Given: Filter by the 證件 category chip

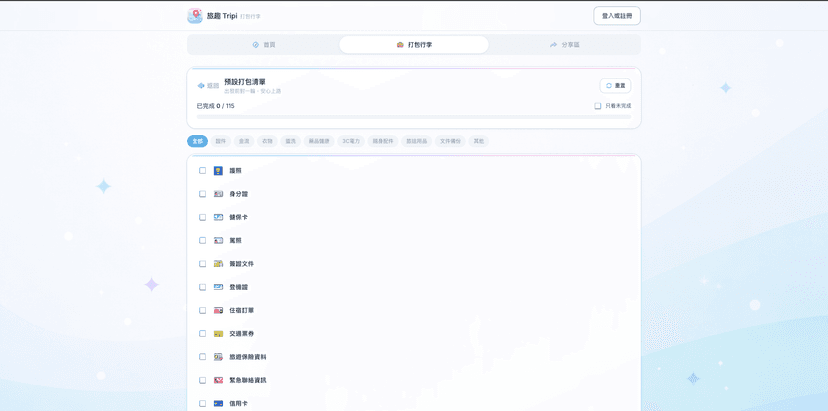Looking at the screenshot, I should tap(221, 141).
